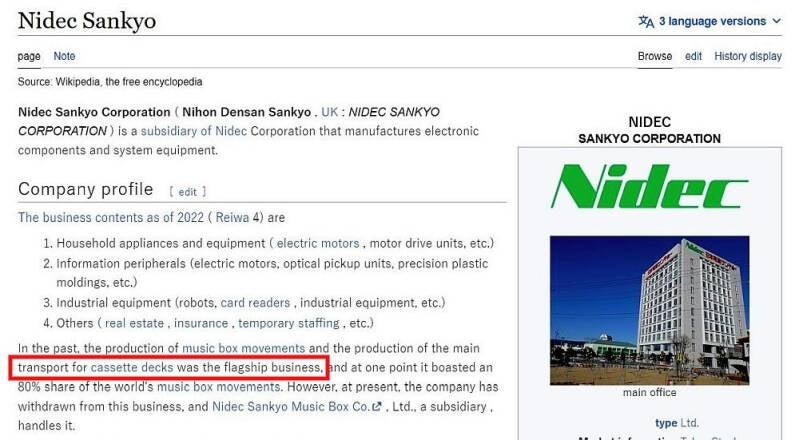Image resolution: width=799 pixels, height=440 pixels.
Task: Click the real estate link
Action: pyautogui.click(x=135, y=323)
